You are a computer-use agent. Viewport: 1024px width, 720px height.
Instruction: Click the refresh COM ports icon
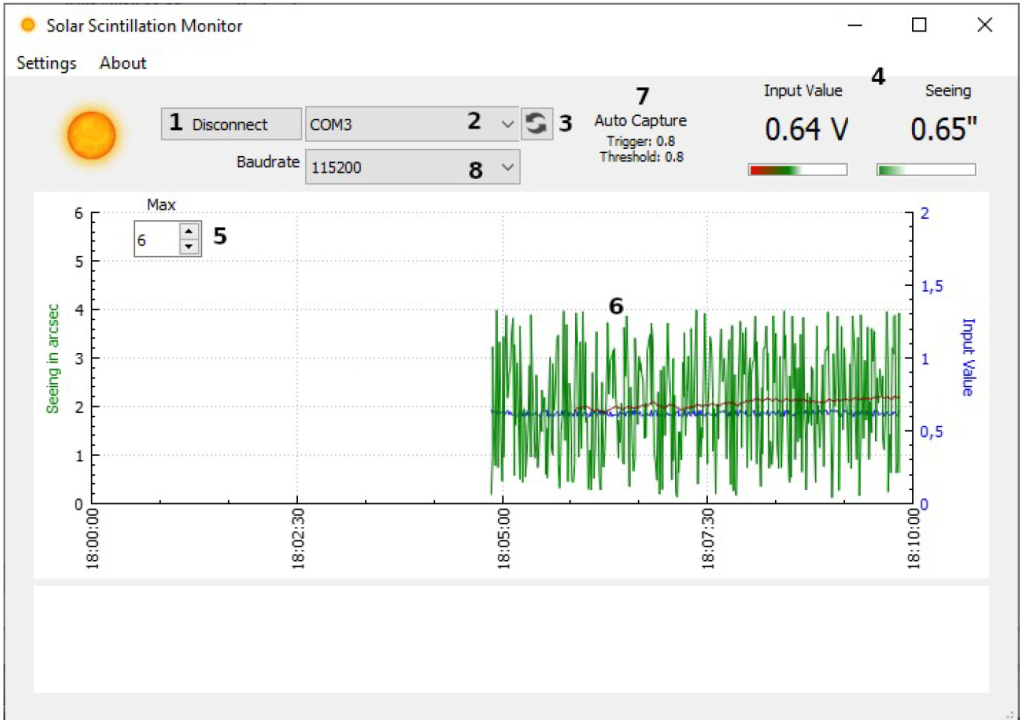(x=537, y=124)
